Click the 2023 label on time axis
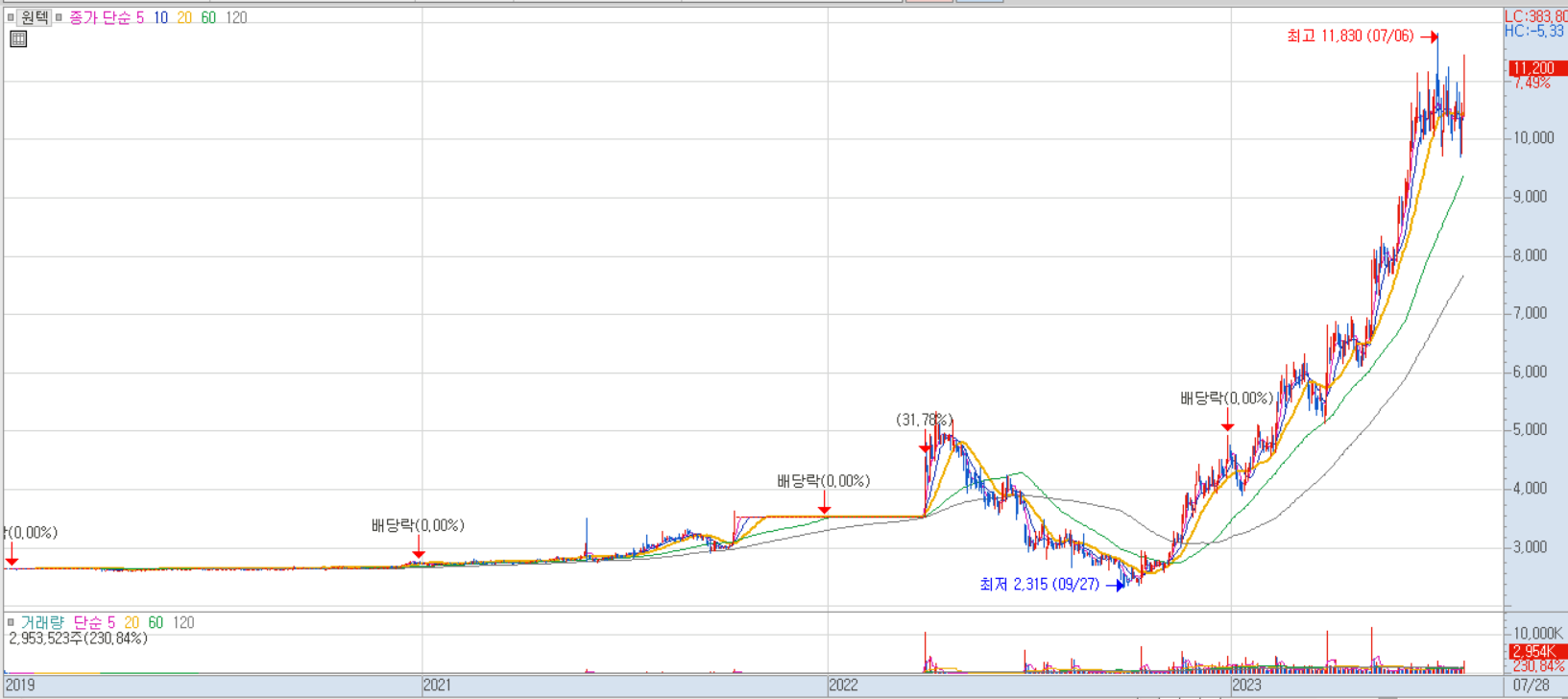The height and width of the screenshot is (699, 1568). point(1246,686)
